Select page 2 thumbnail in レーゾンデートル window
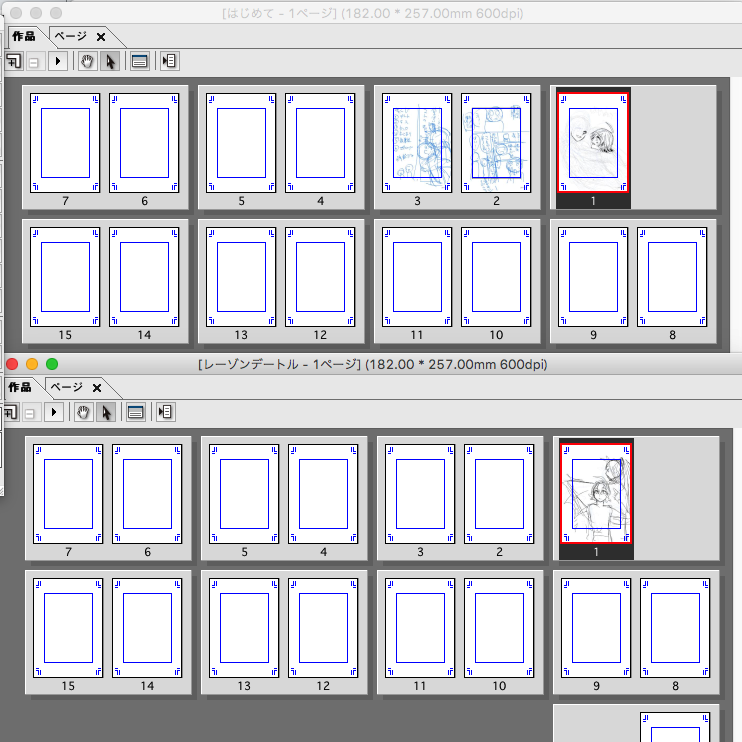The width and height of the screenshot is (742, 742). (x=499, y=494)
